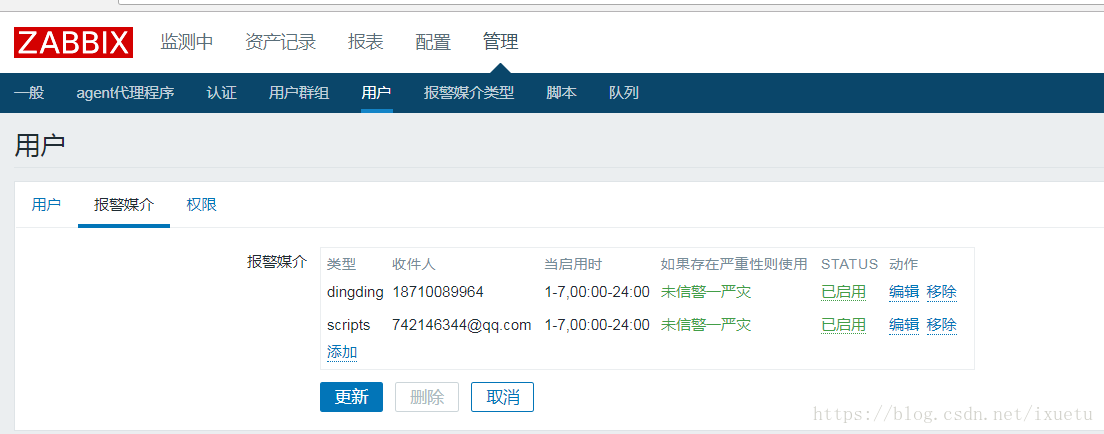
Task: Click the dingding type cell
Action: [x=356, y=292]
